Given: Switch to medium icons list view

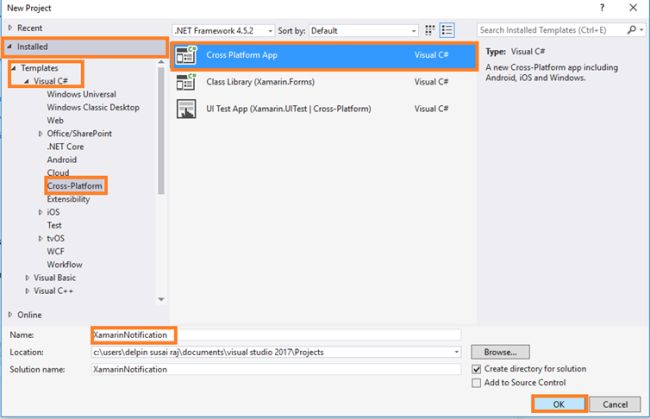Looking at the screenshot, I should pos(447,30).
